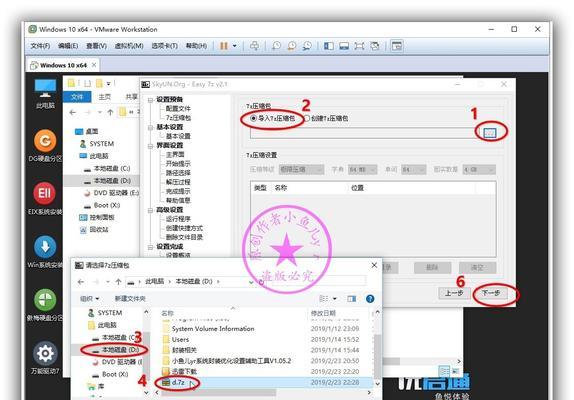Open the 主页 tab in Explorer ribbon
This screenshot has height=400, width=574.
[x=104, y=97]
